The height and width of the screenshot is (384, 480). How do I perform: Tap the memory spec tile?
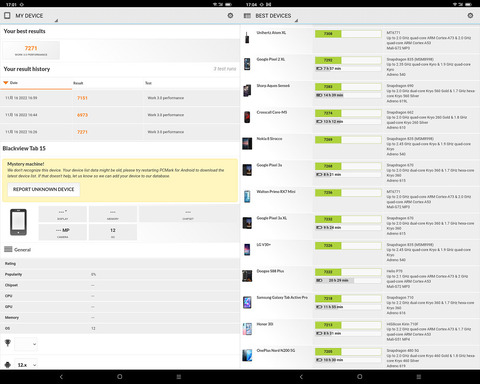click(x=113, y=214)
